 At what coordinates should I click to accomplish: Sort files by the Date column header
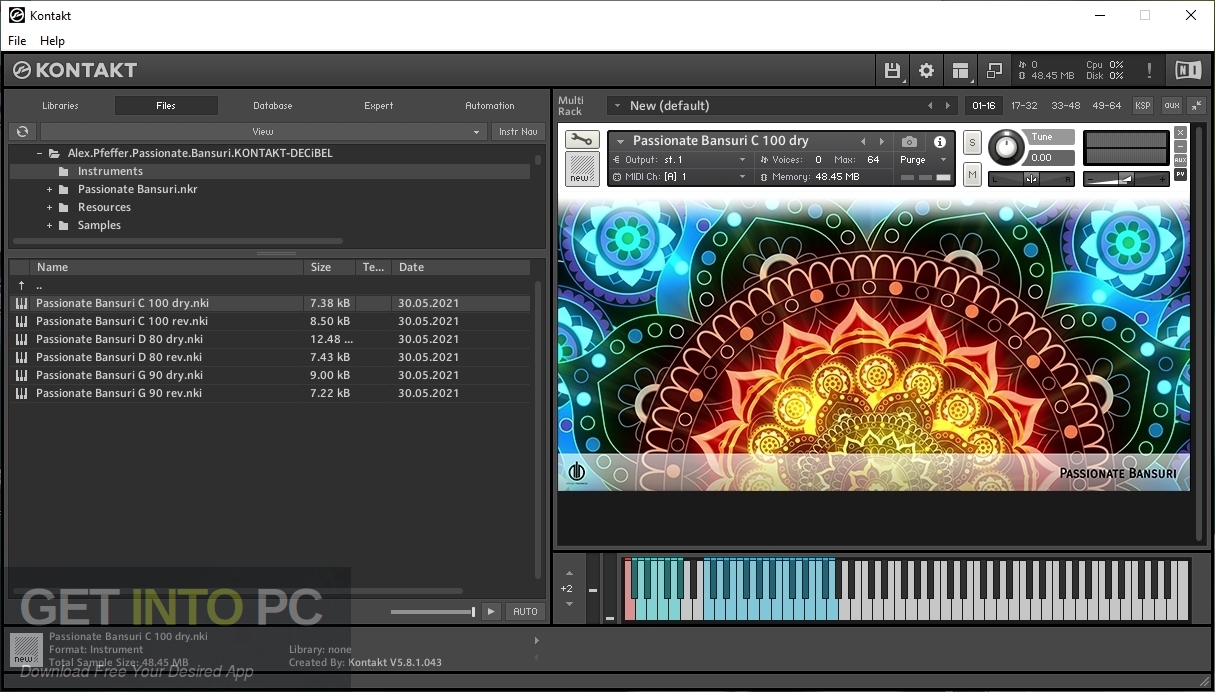(x=460, y=267)
